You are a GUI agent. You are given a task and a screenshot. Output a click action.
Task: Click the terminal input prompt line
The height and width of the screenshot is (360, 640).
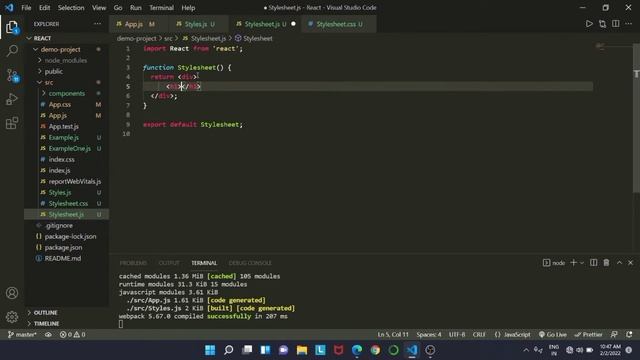point(121,324)
